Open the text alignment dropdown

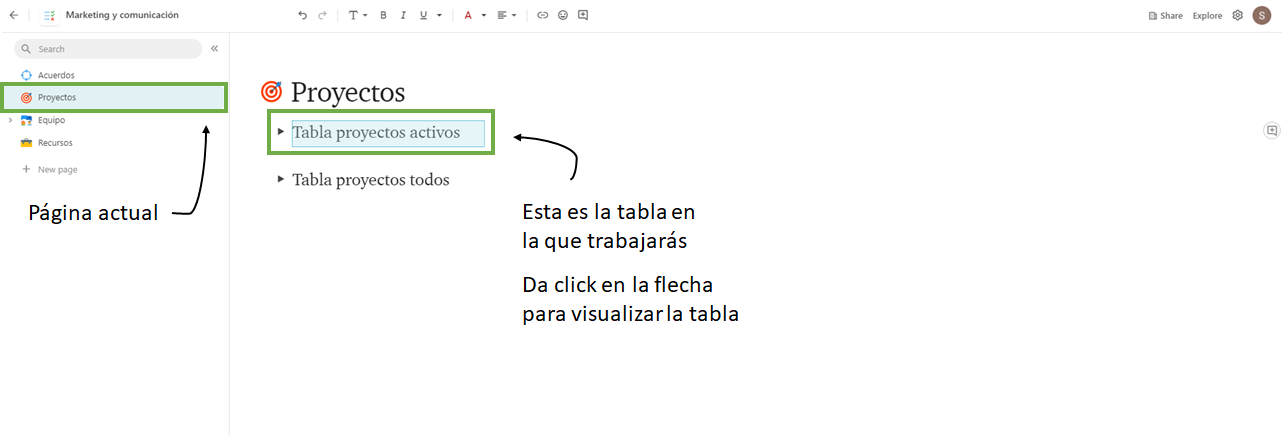pos(507,15)
